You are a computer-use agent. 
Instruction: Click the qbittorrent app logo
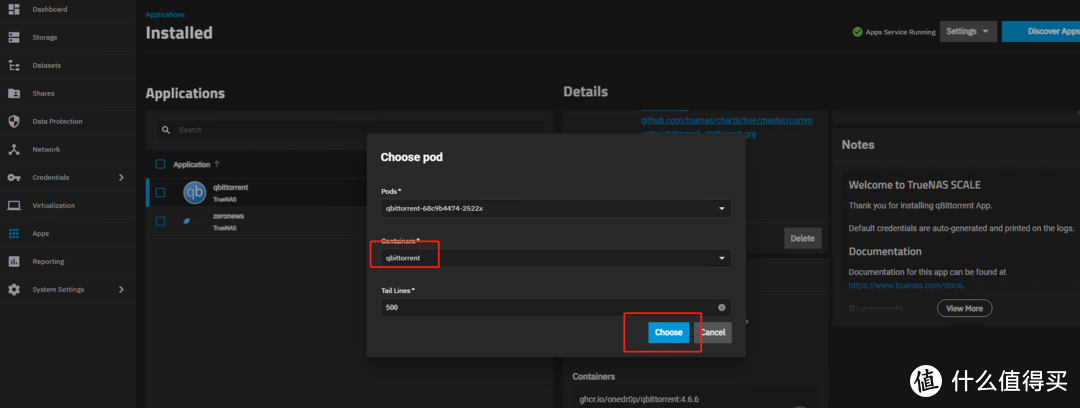pyautogui.click(x=194, y=192)
